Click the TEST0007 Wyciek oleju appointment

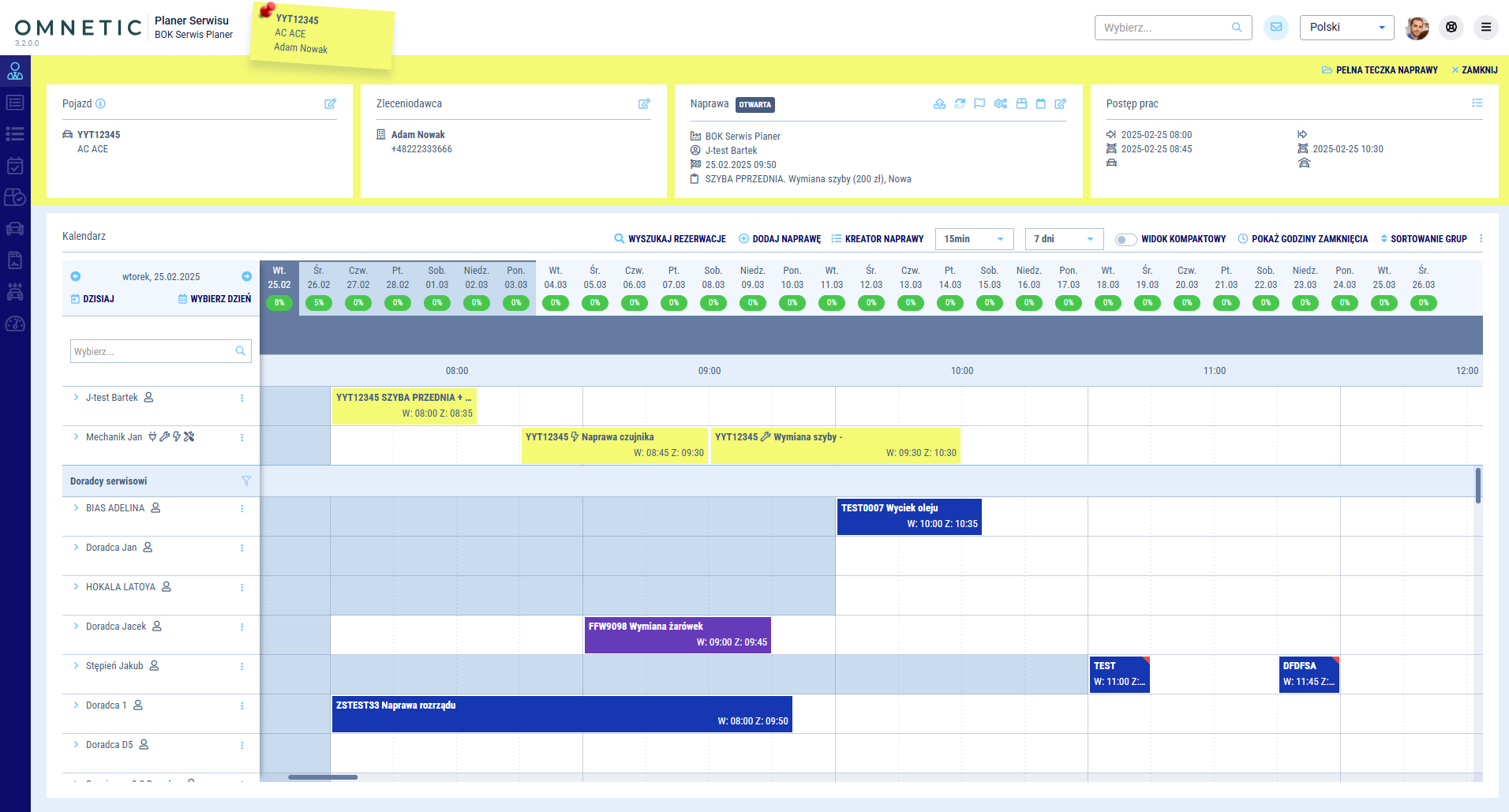tap(909, 516)
